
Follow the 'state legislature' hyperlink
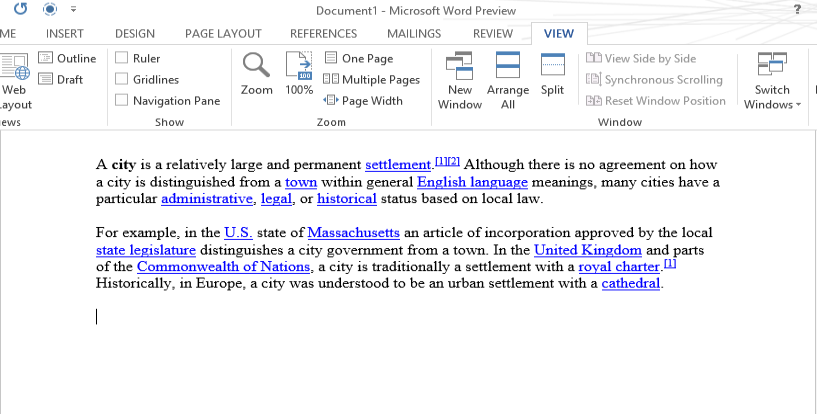tap(146, 250)
